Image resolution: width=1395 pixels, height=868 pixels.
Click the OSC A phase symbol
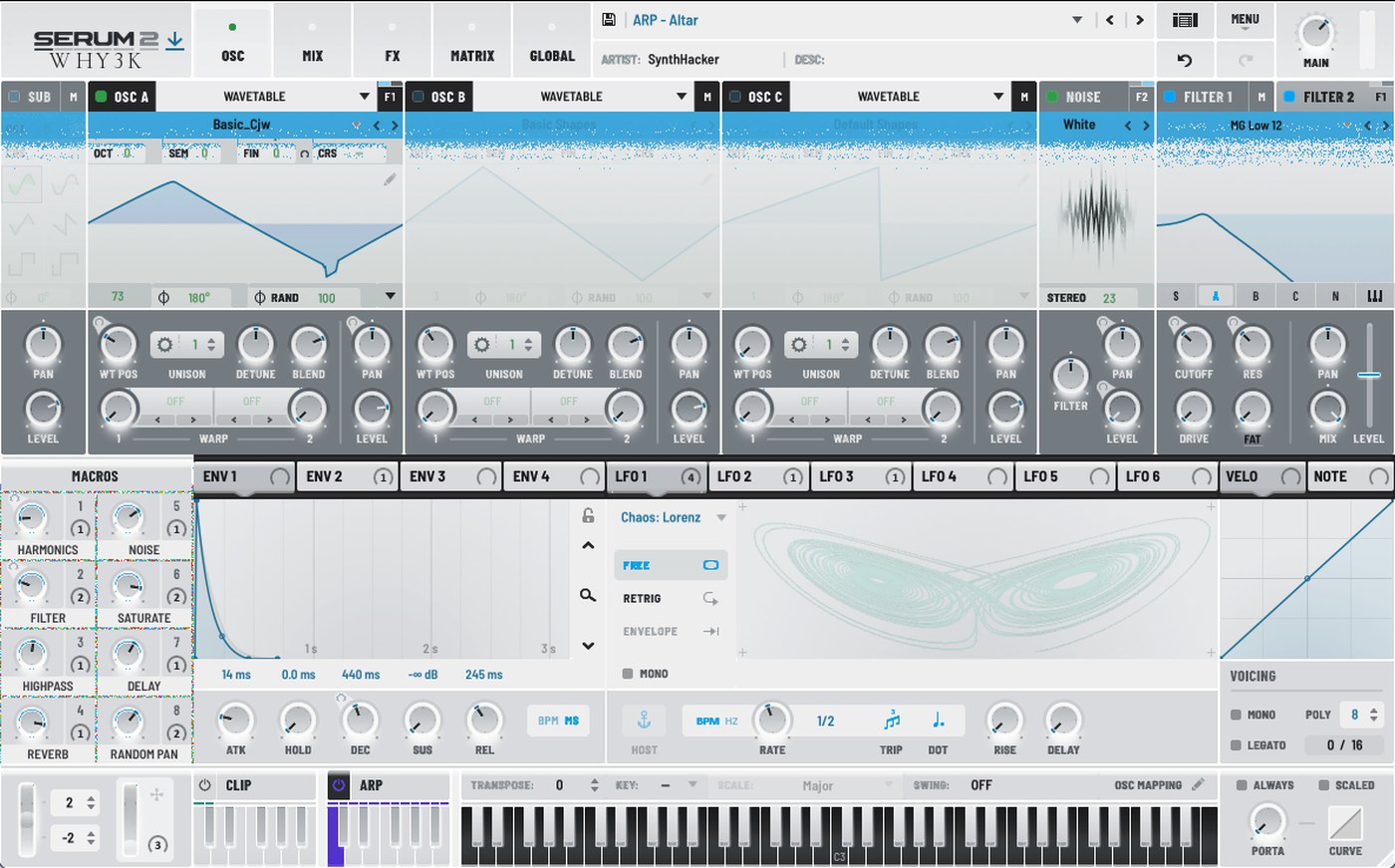click(x=164, y=297)
